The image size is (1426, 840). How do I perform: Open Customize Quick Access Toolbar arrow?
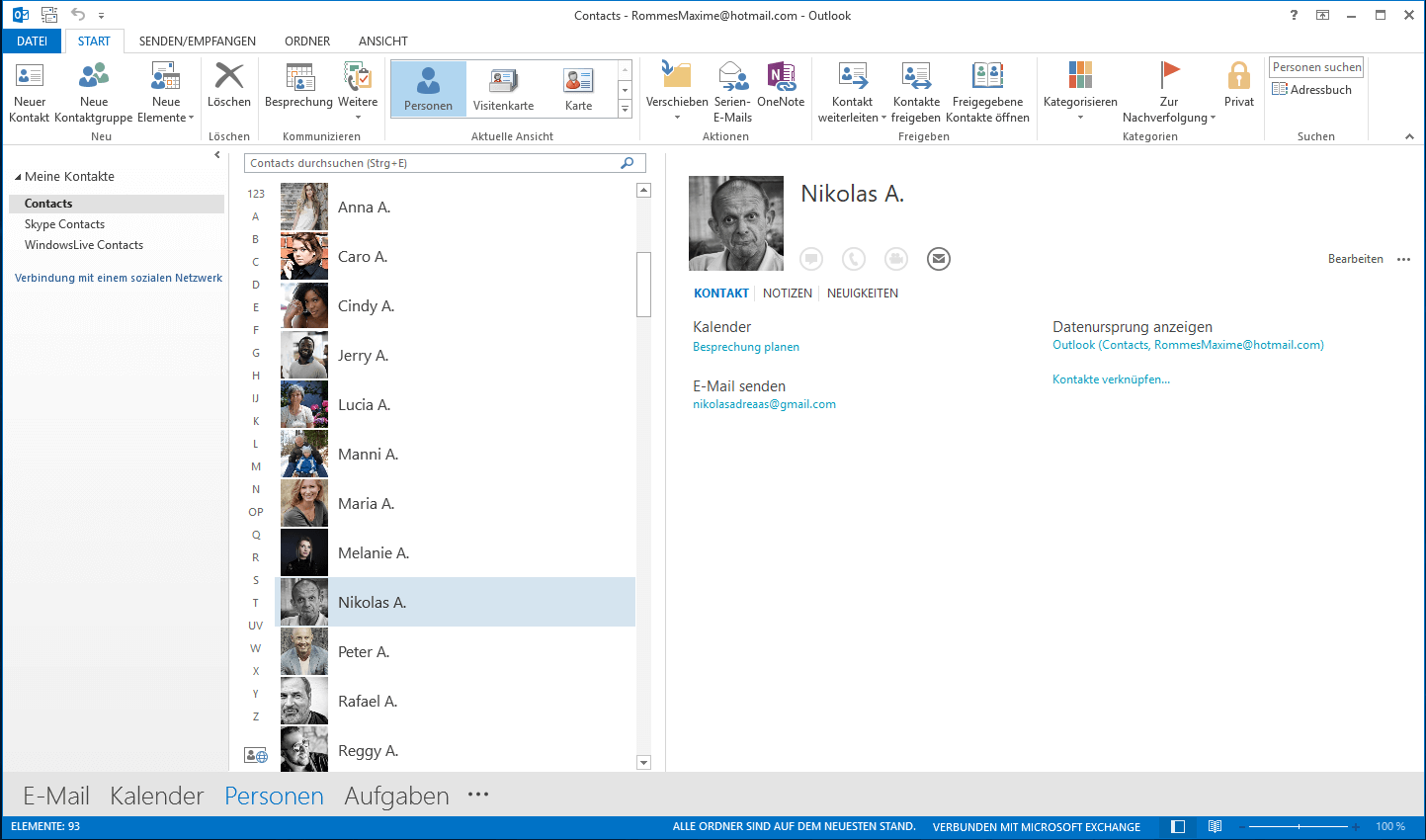pyautogui.click(x=101, y=16)
